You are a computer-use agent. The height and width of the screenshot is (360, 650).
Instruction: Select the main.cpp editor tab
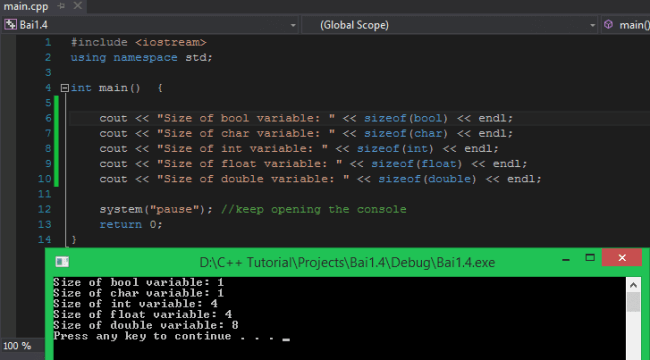tap(26, 6)
